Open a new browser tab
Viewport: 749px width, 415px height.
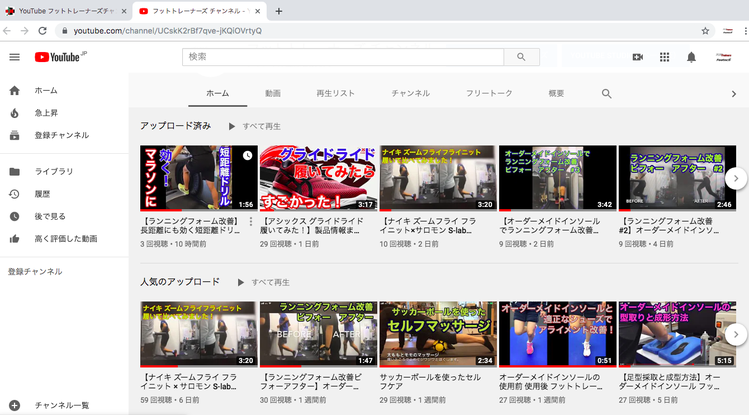point(279,11)
